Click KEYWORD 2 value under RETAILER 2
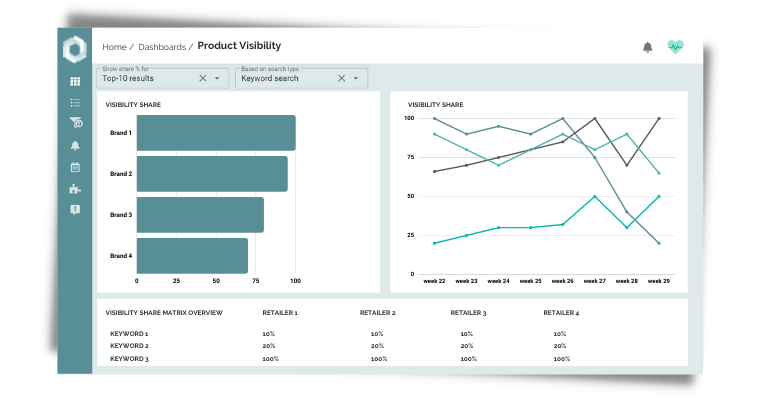The height and width of the screenshot is (398, 760). point(377,346)
